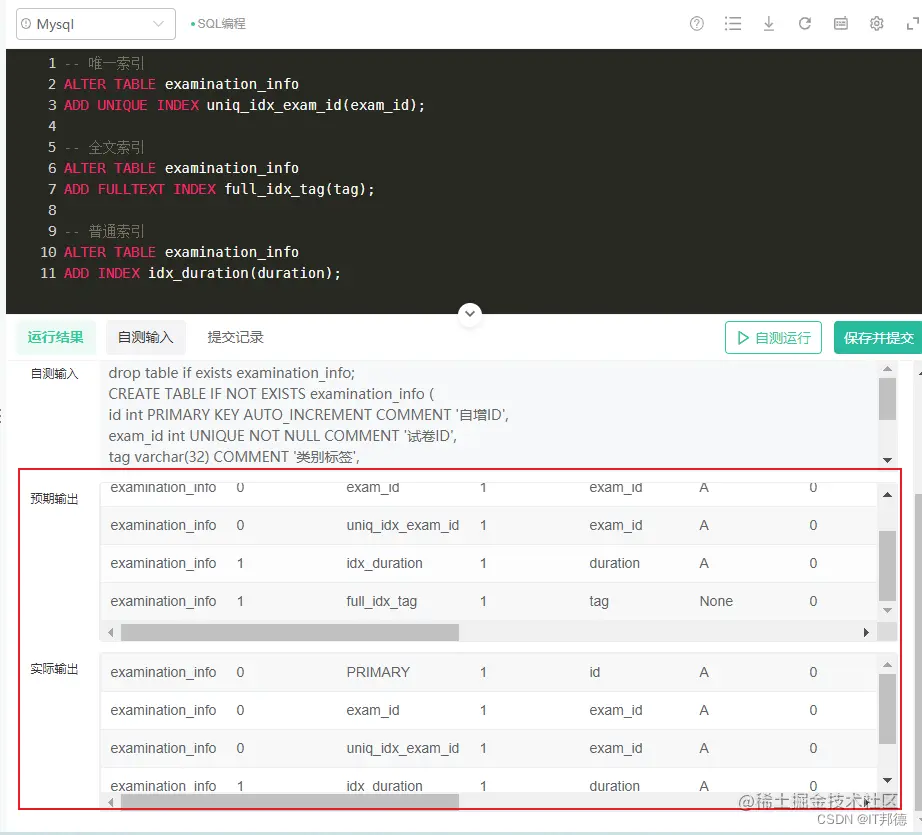Open the Mysql language dropdown

pyautogui.click(x=96, y=24)
